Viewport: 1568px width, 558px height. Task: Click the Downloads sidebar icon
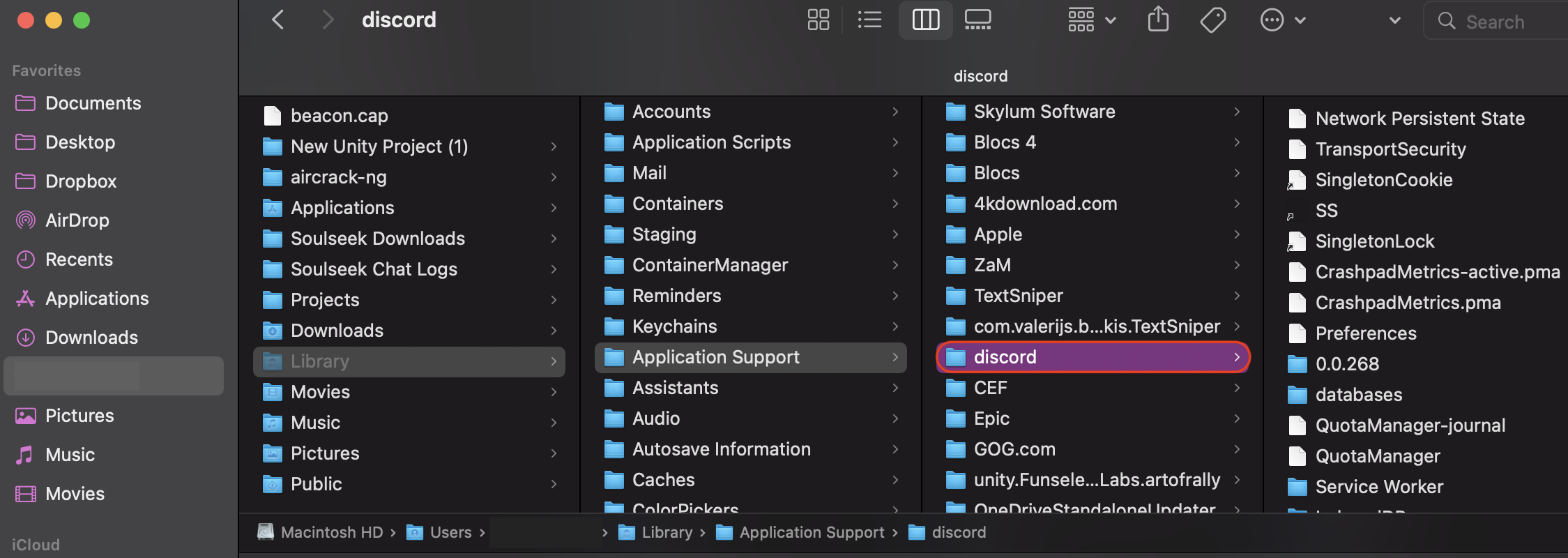(26, 338)
